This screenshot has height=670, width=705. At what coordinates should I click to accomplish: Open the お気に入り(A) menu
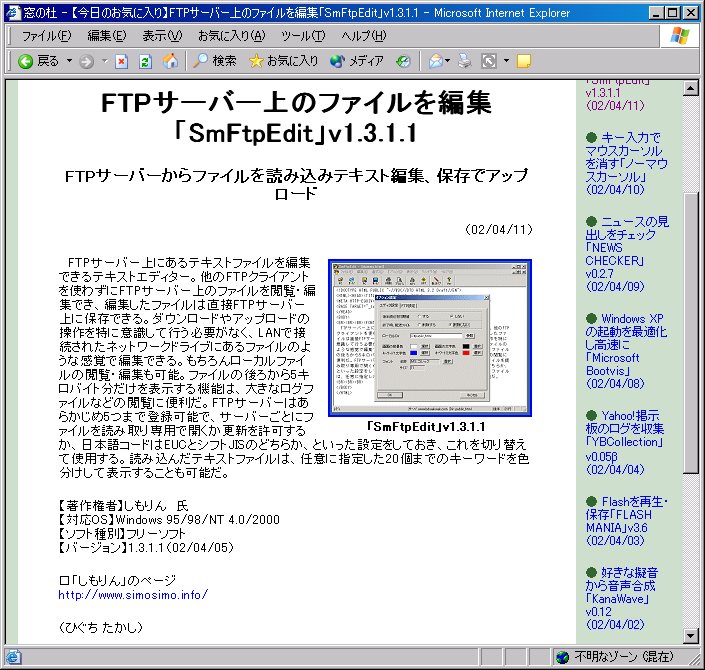coord(232,36)
